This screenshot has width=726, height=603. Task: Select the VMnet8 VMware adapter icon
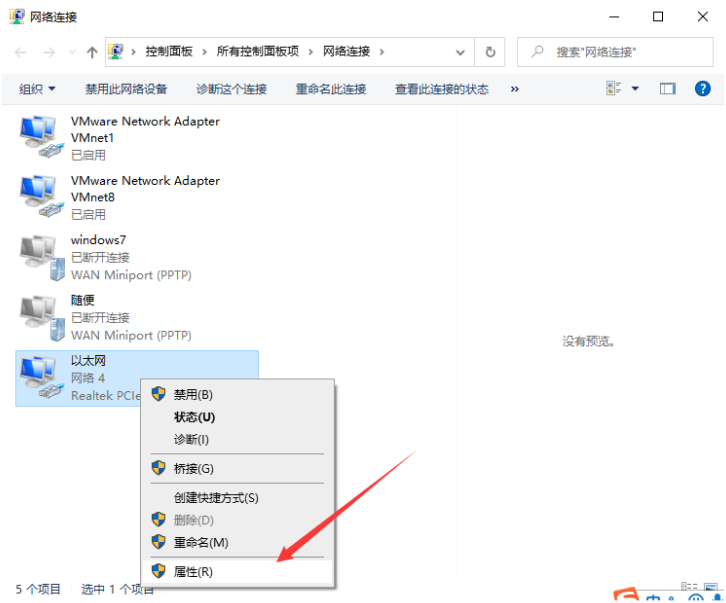tap(39, 197)
